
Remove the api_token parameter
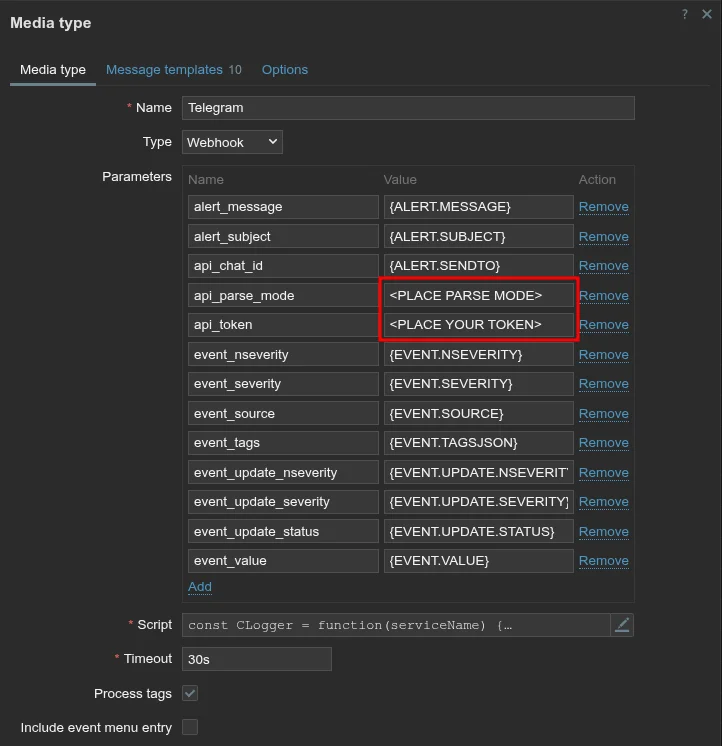[x=604, y=324]
